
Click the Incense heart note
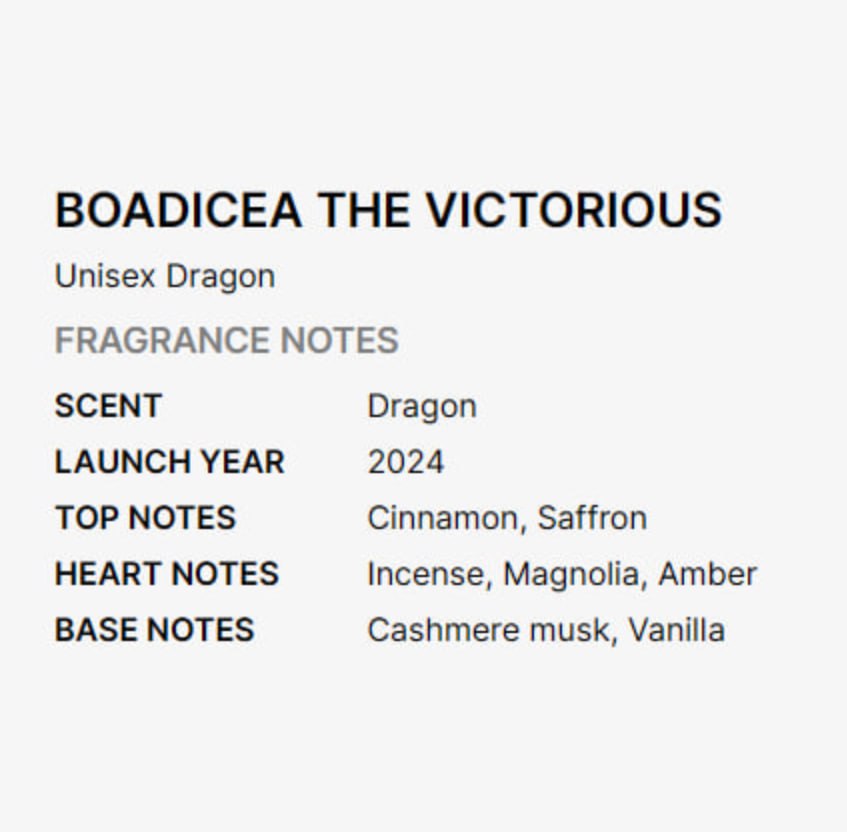[x=427, y=574]
